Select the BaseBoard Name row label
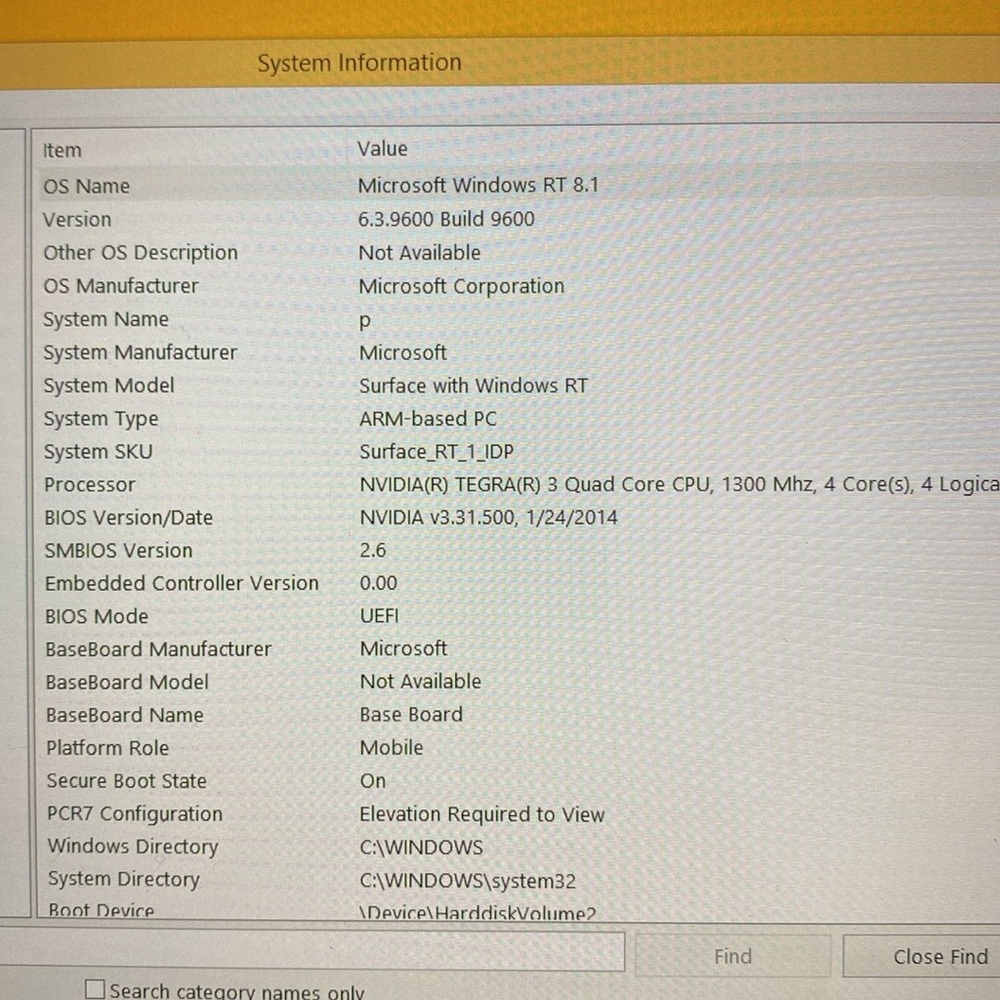 [x=125, y=715]
